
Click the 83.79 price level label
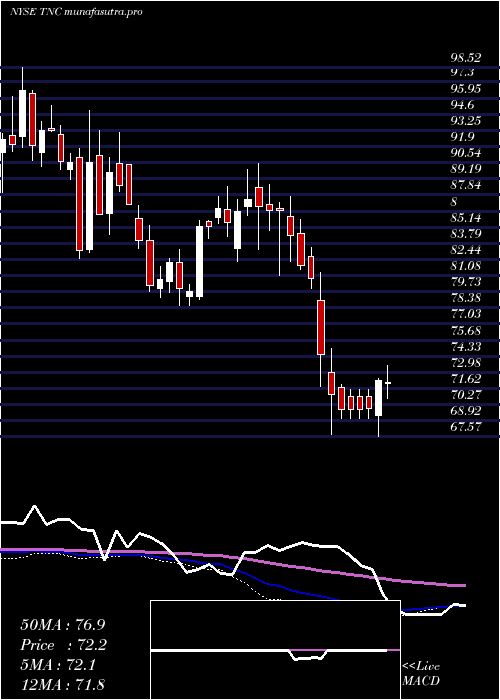[x=466, y=234]
